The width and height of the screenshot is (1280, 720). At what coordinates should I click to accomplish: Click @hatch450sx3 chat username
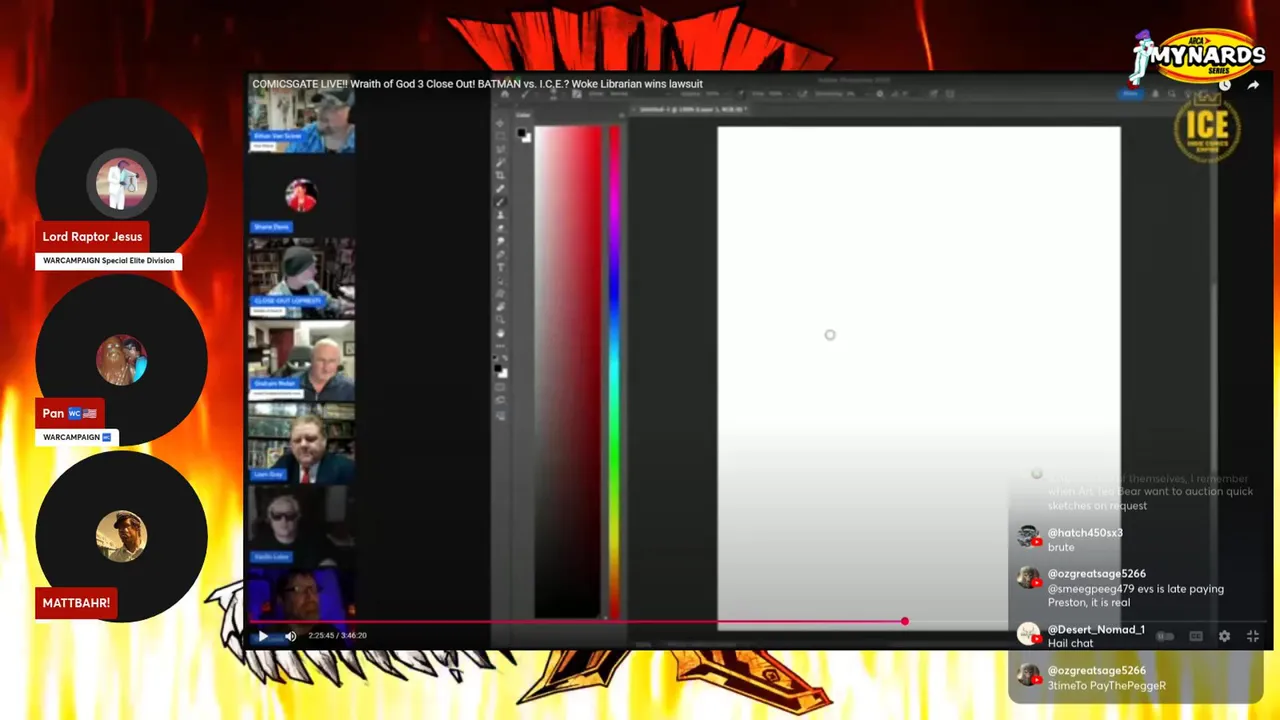point(1085,533)
